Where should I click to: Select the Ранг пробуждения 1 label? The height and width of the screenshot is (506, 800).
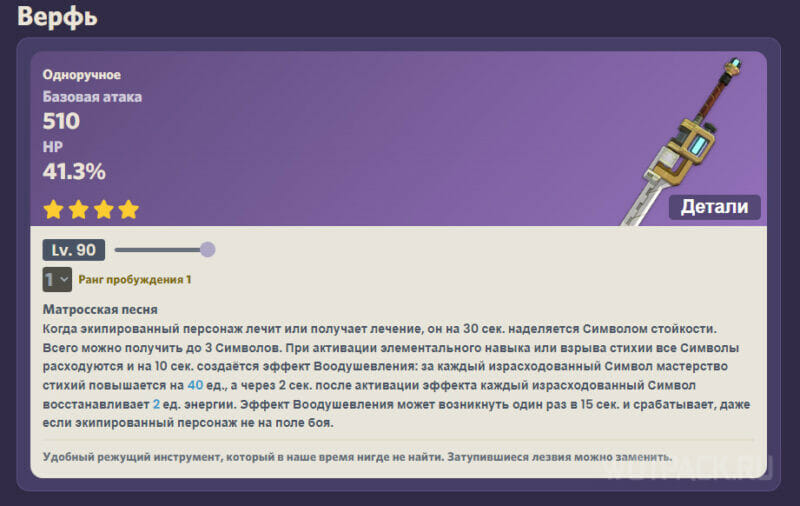[x=135, y=280]
